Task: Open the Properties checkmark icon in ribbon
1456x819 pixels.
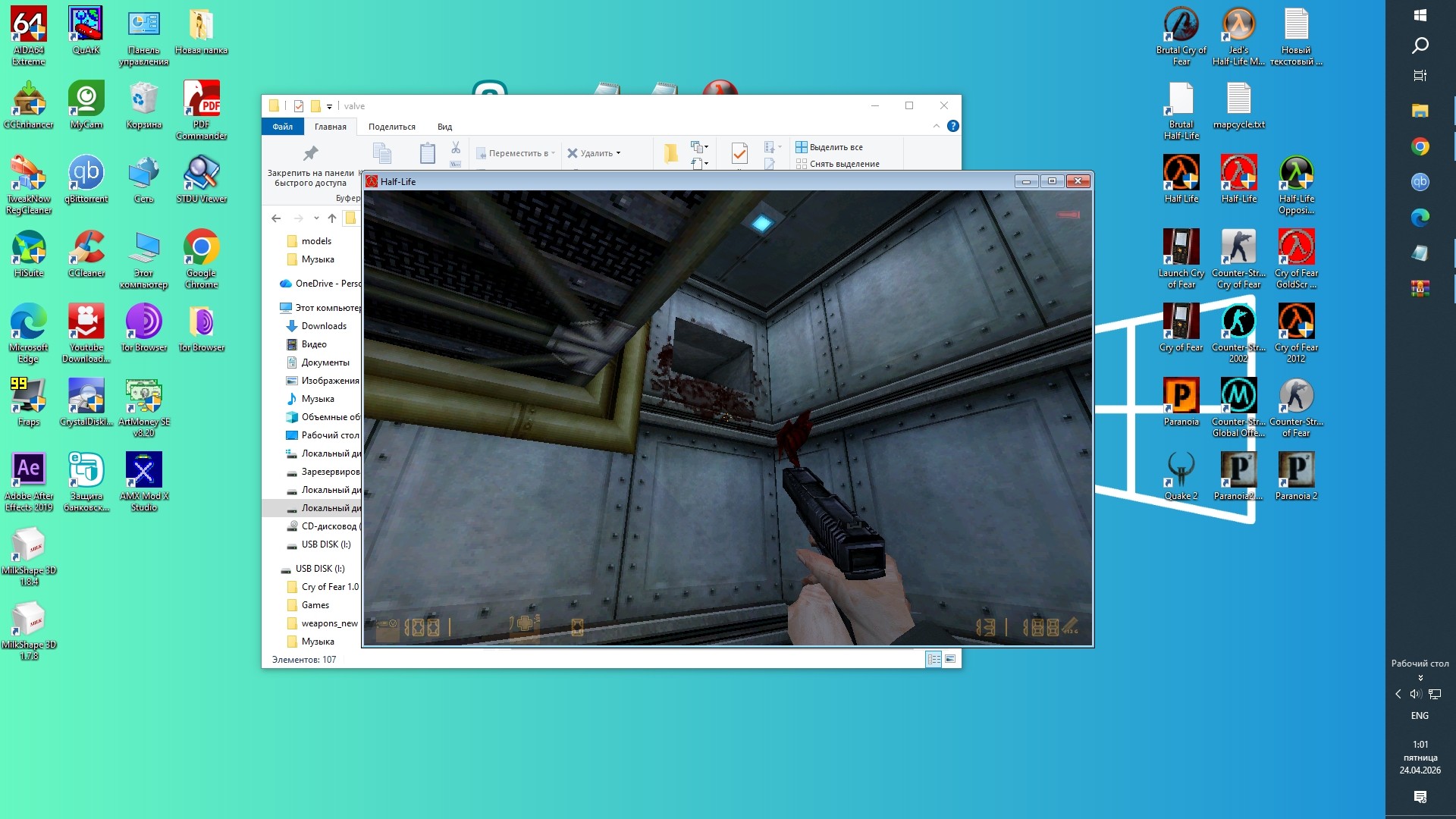Action: pyautogui.click(x=739, y=154)
